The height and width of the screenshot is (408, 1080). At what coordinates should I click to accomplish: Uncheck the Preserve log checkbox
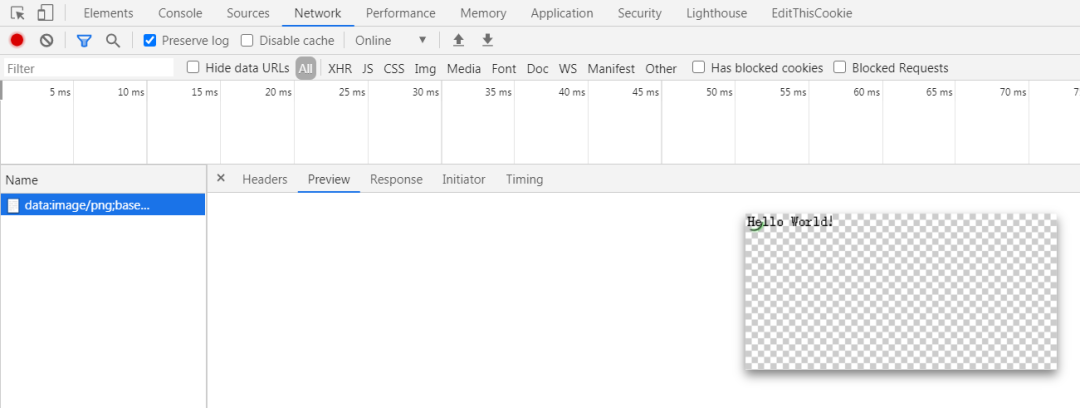150,40
